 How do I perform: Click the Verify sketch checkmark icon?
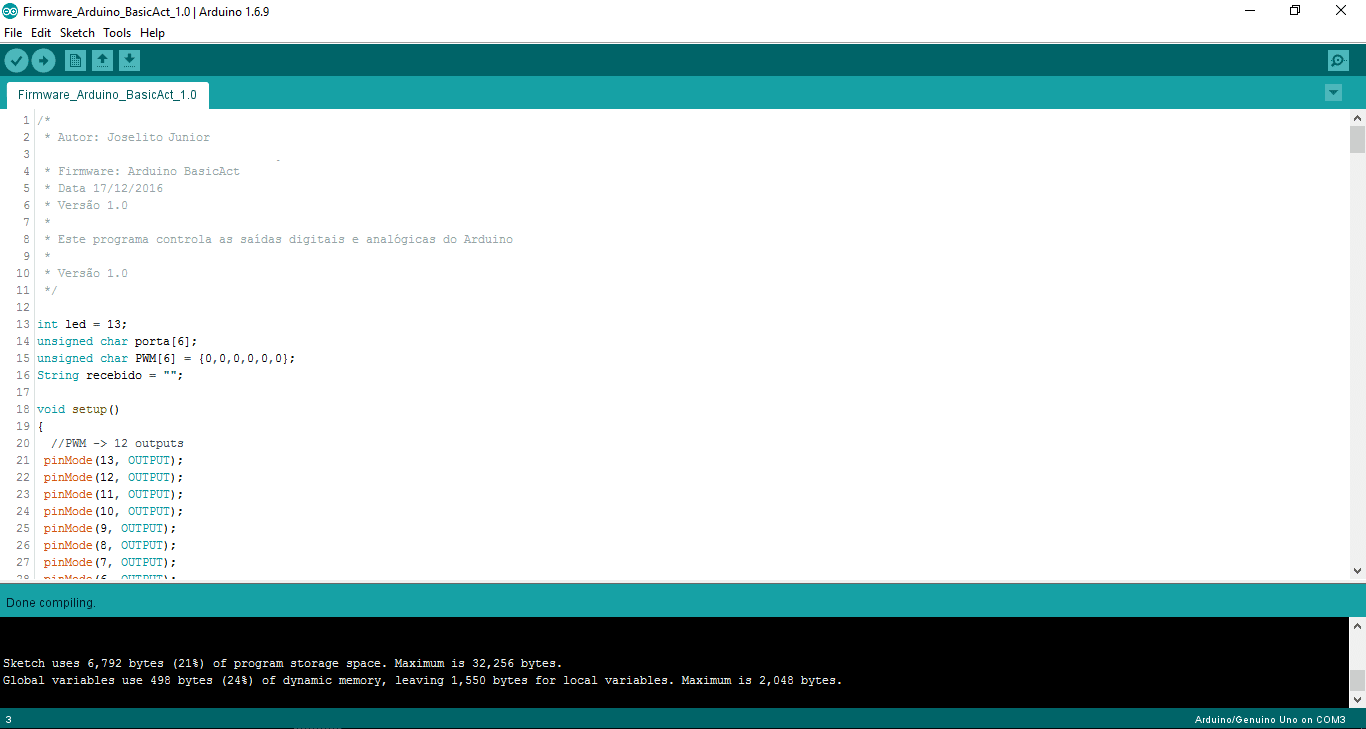click(x=16, y=61)
